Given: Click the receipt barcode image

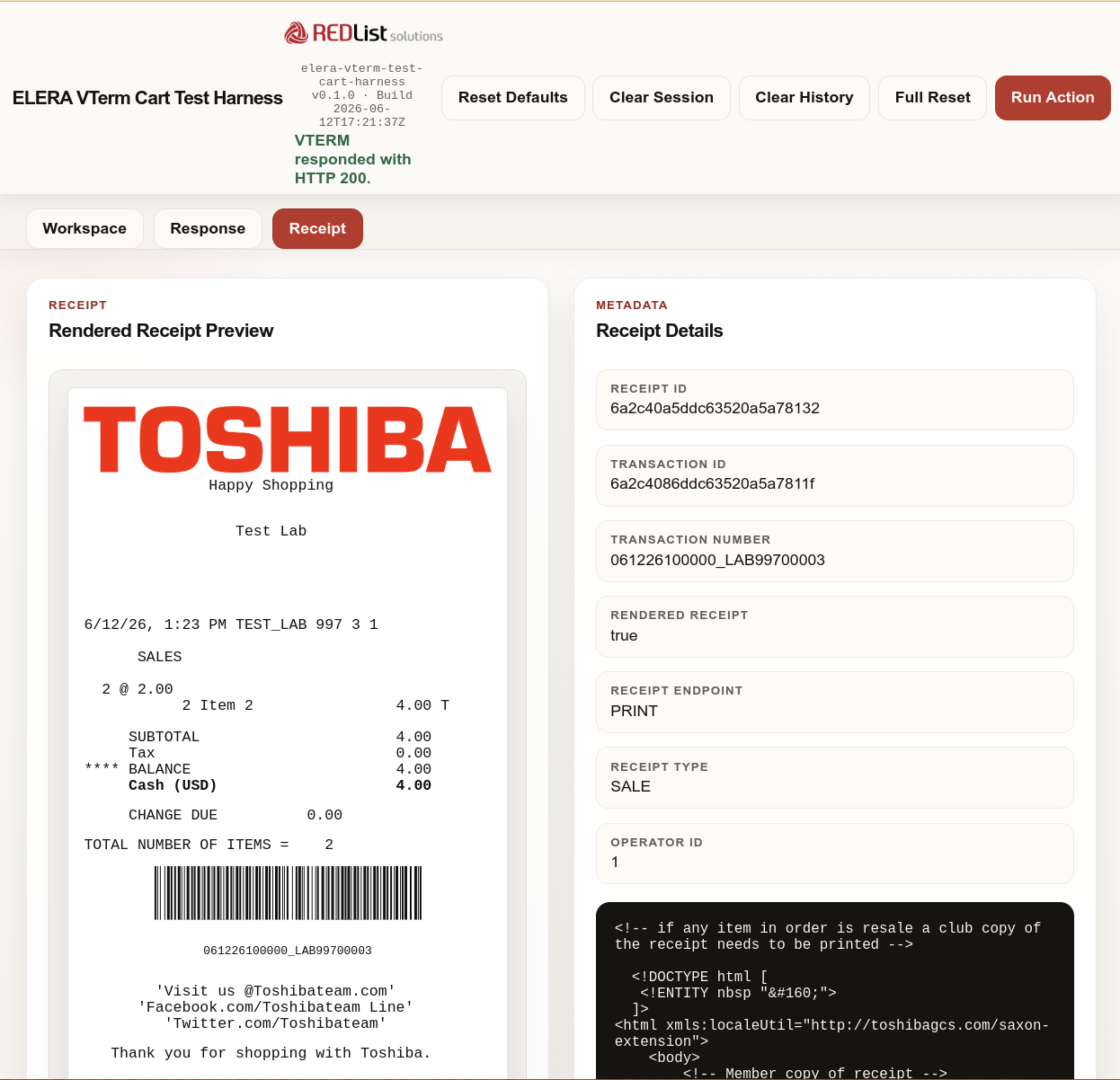Looking at the screenshot, I should click(x=288, y=893).
